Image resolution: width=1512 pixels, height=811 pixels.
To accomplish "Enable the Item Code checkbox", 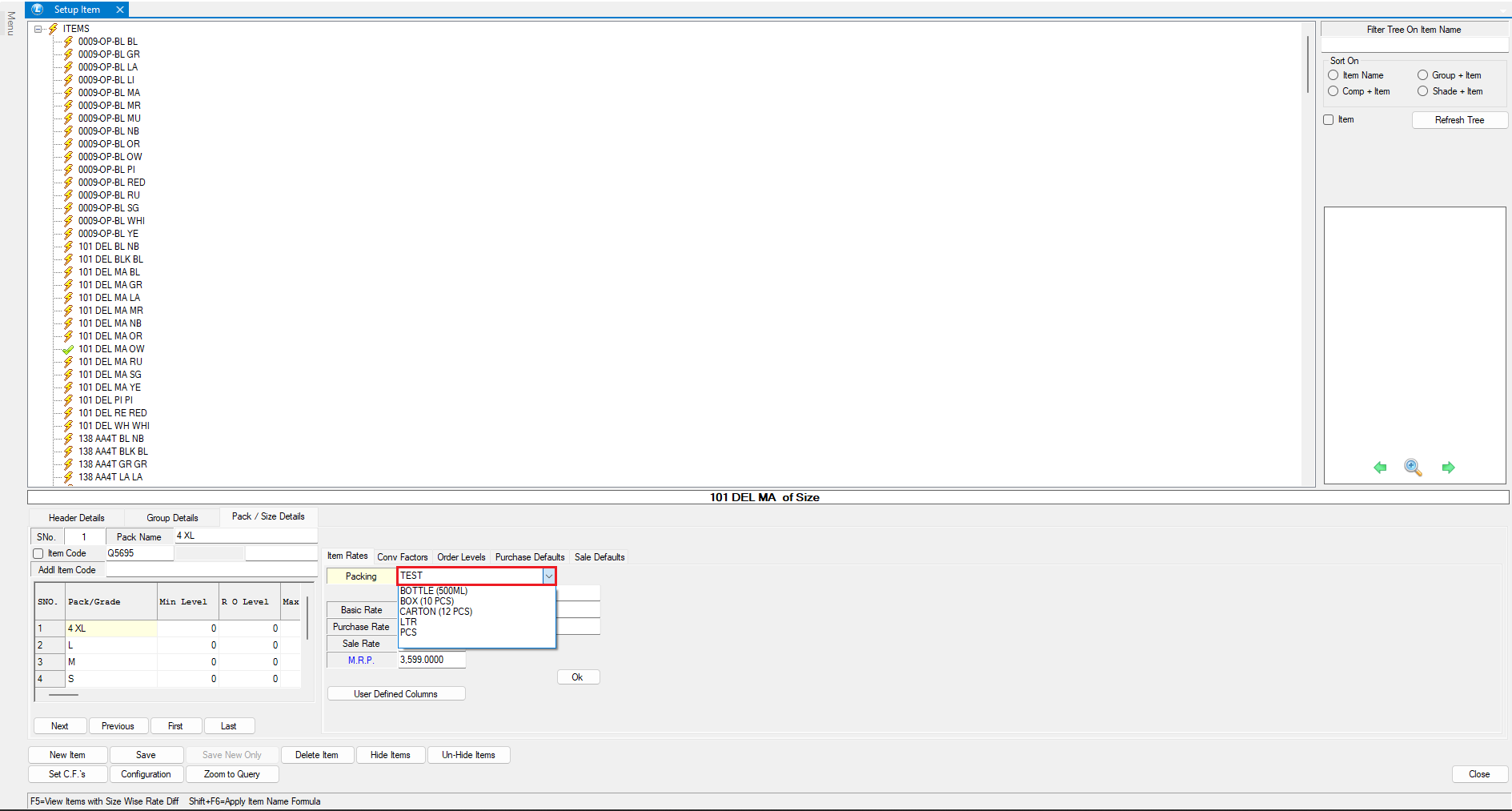I will coord(38,553).
